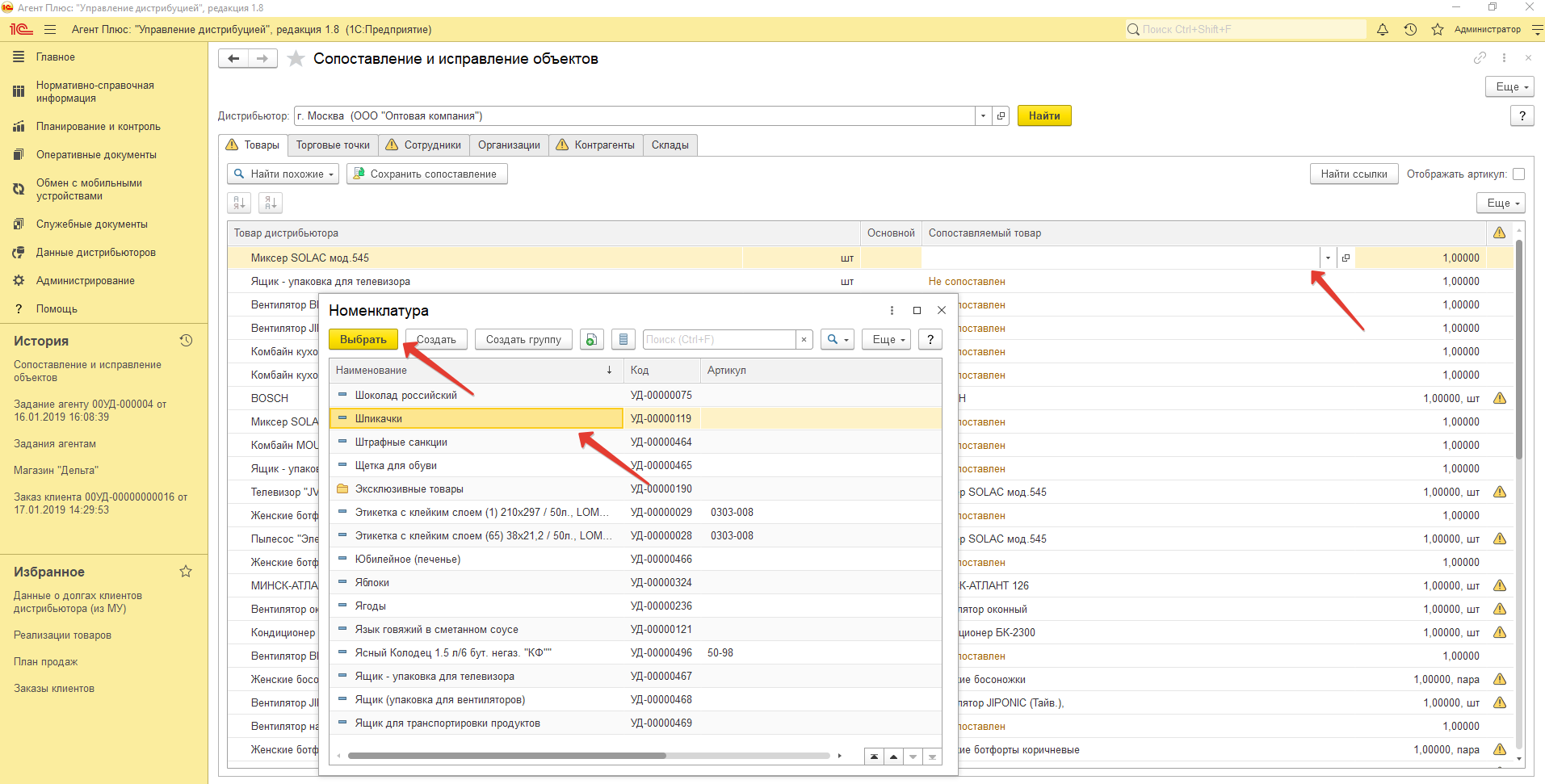Viewport: 1545px width, 784px height.
Task: Focus the Поиск Ctrl+Shift+F field
Action: point(1246,29)
